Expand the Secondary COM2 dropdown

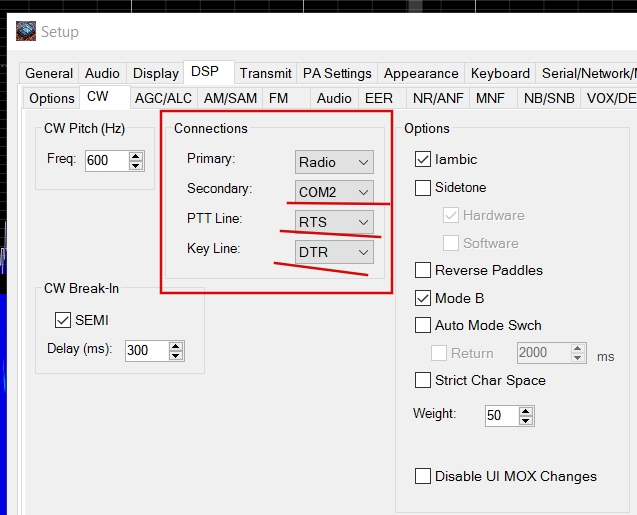click(335, 192)
